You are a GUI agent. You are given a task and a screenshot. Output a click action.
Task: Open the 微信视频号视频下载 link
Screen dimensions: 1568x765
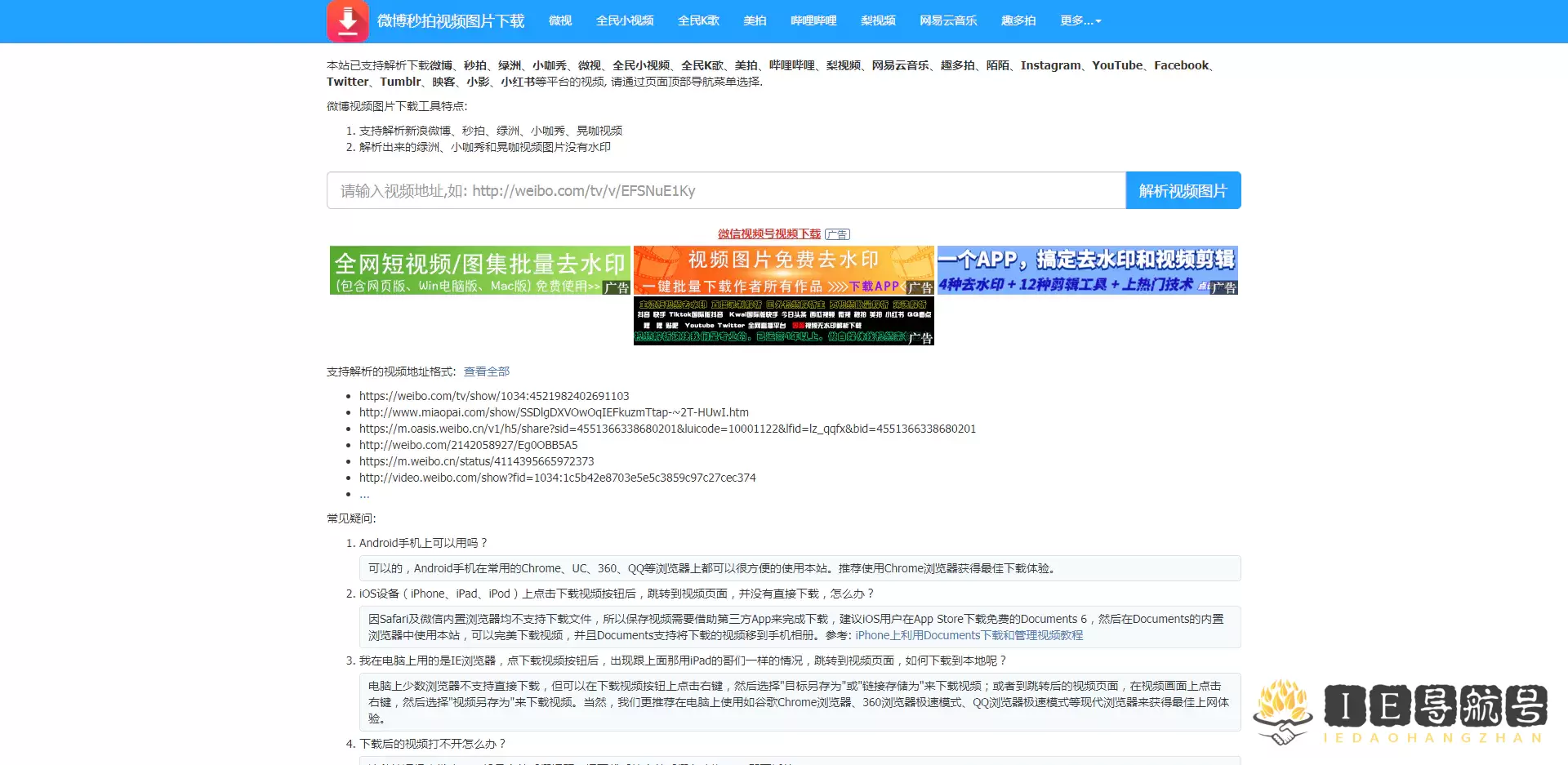point(768,234)
